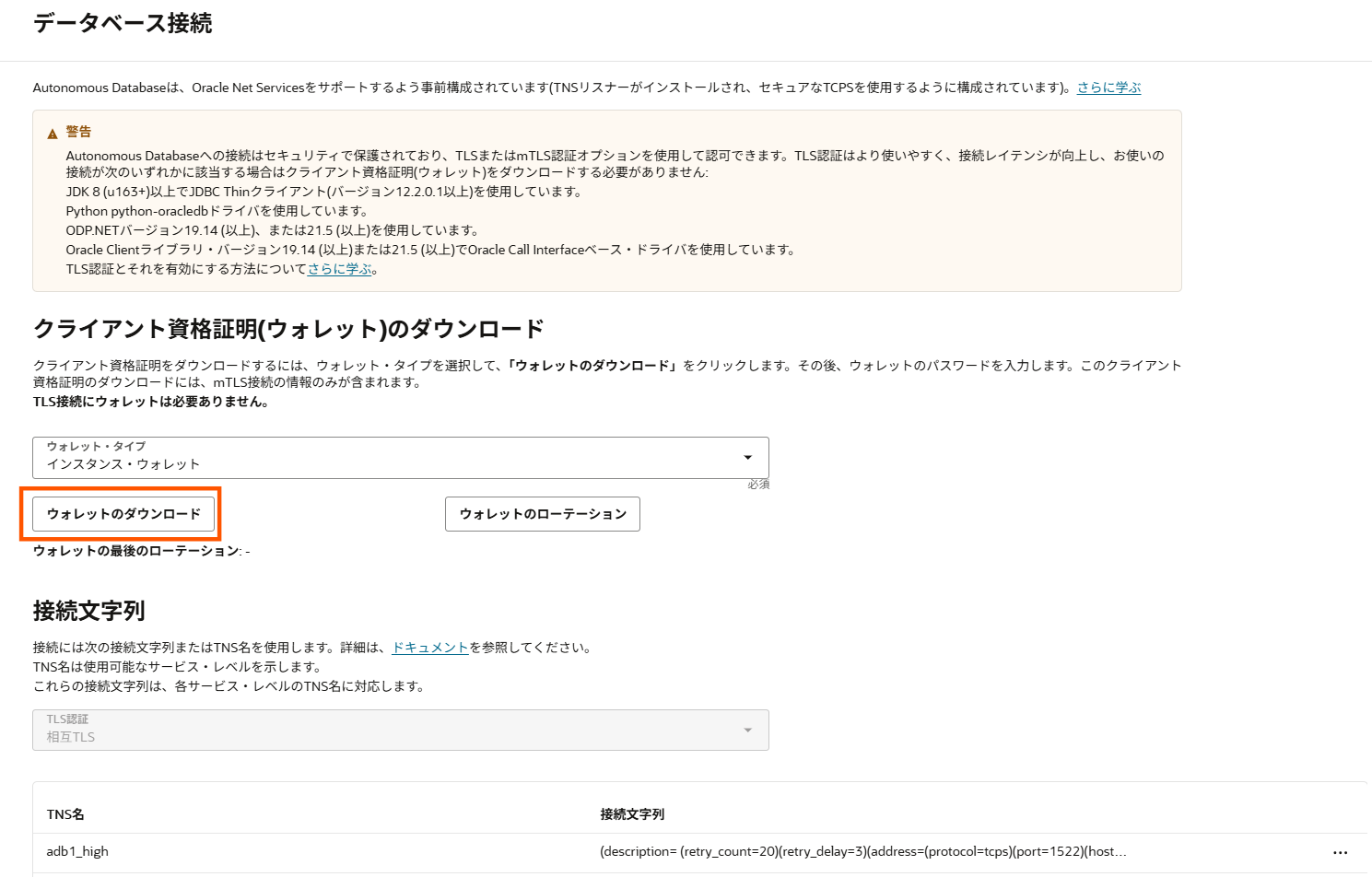Click the データベース接続 page title
Screen dimensions: 1372x877
pos(123,23)
